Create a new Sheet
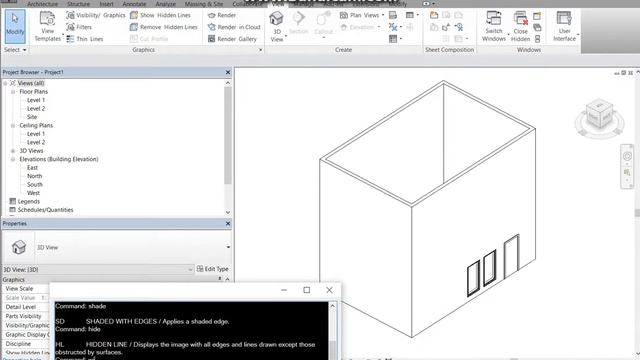This screenshot has width=640, height=360. point(434,15)
